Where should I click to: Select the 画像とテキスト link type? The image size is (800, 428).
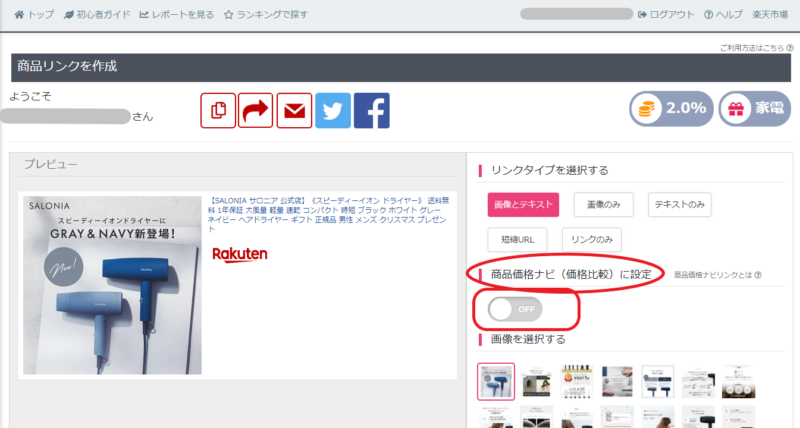coord(523,205)
